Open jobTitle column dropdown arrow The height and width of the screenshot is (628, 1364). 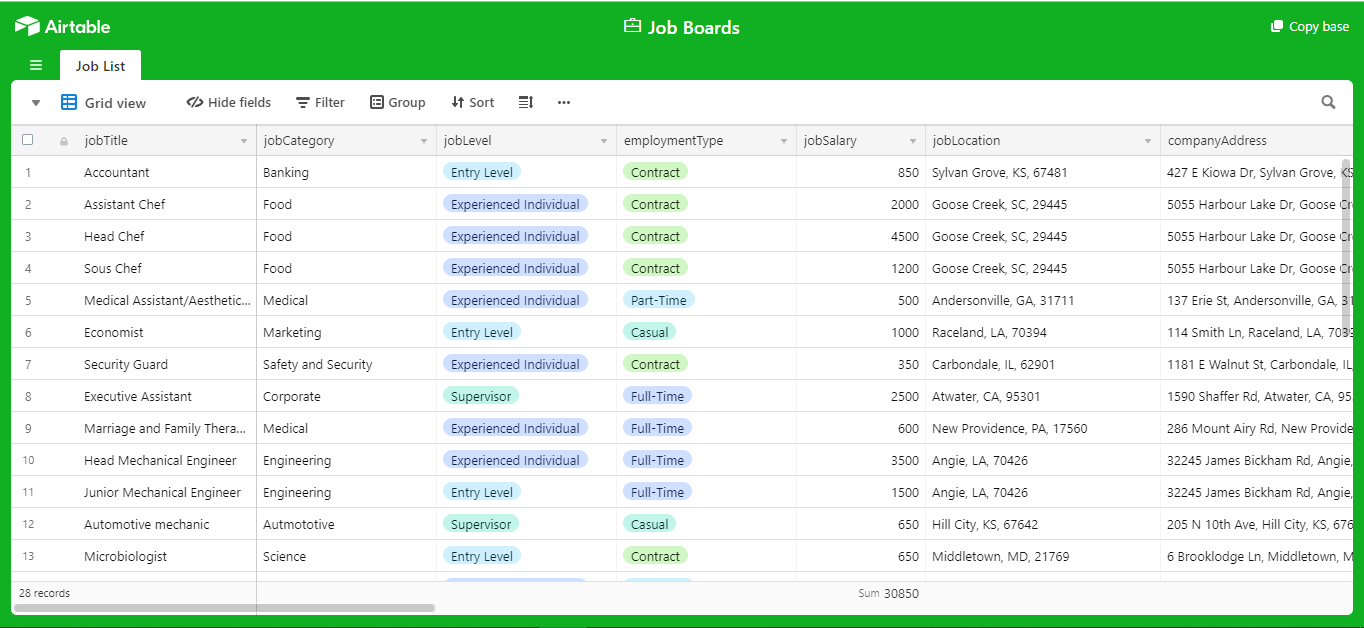244,141
